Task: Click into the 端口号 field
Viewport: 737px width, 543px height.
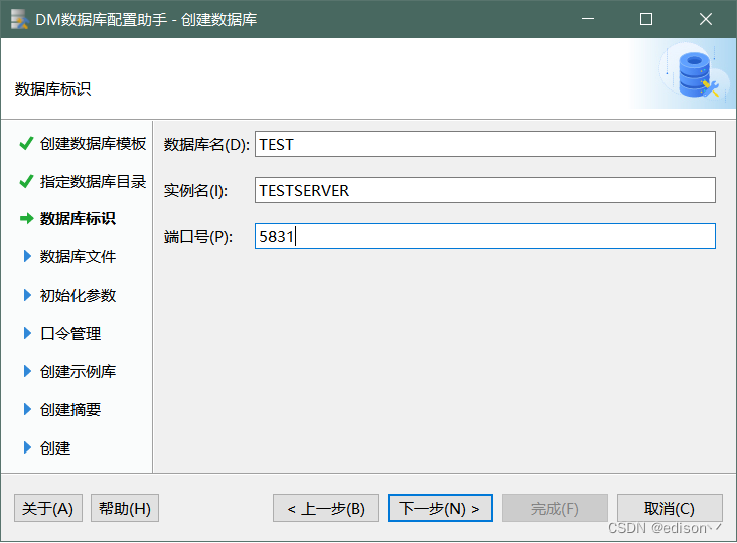Action: click(x=485, y=236)
